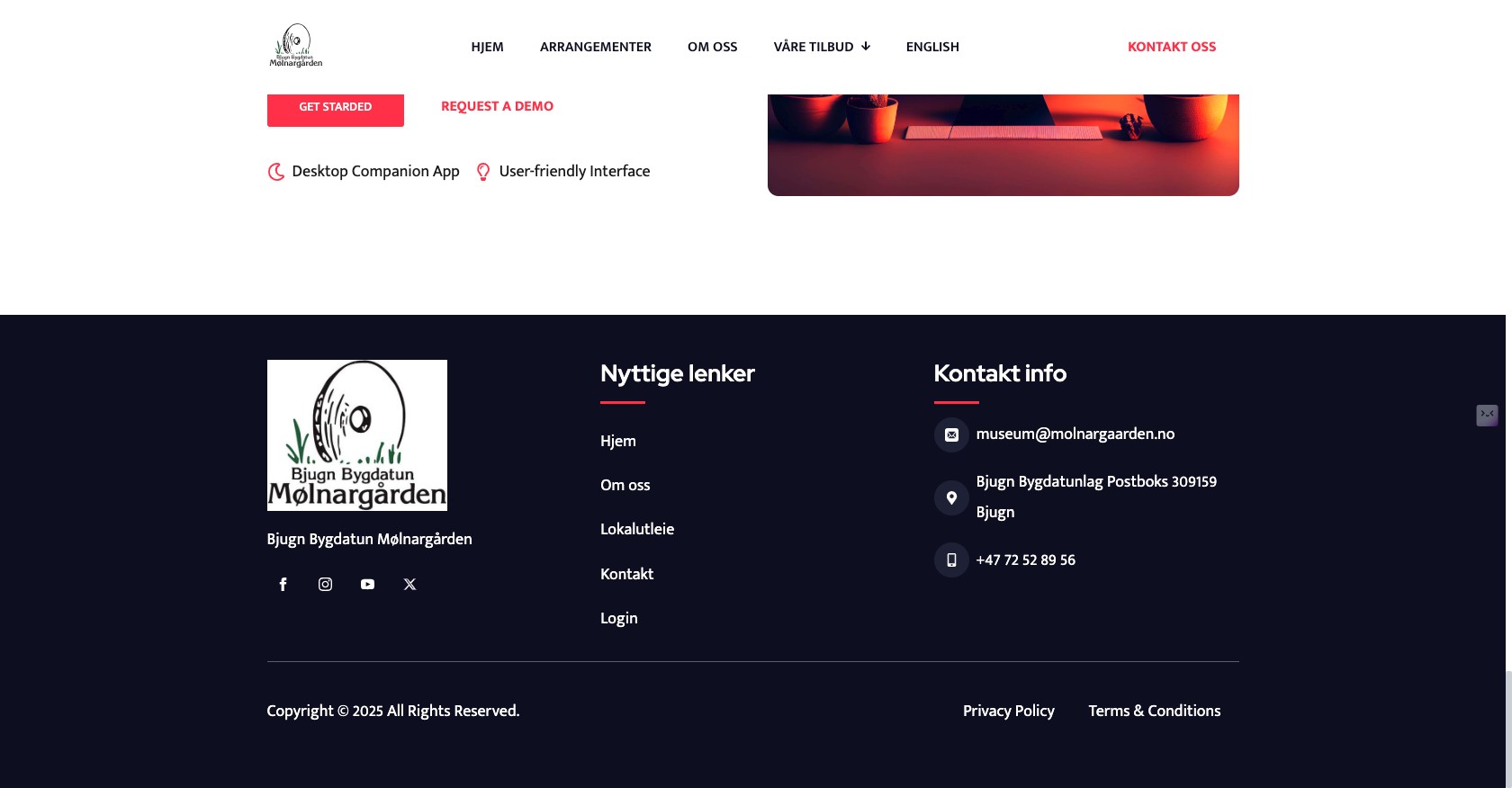This screenshot has height=788, width=1512.
Task: Click the Nyttige lenker heading
Action: pyautogui.click(x=678, y=373)
